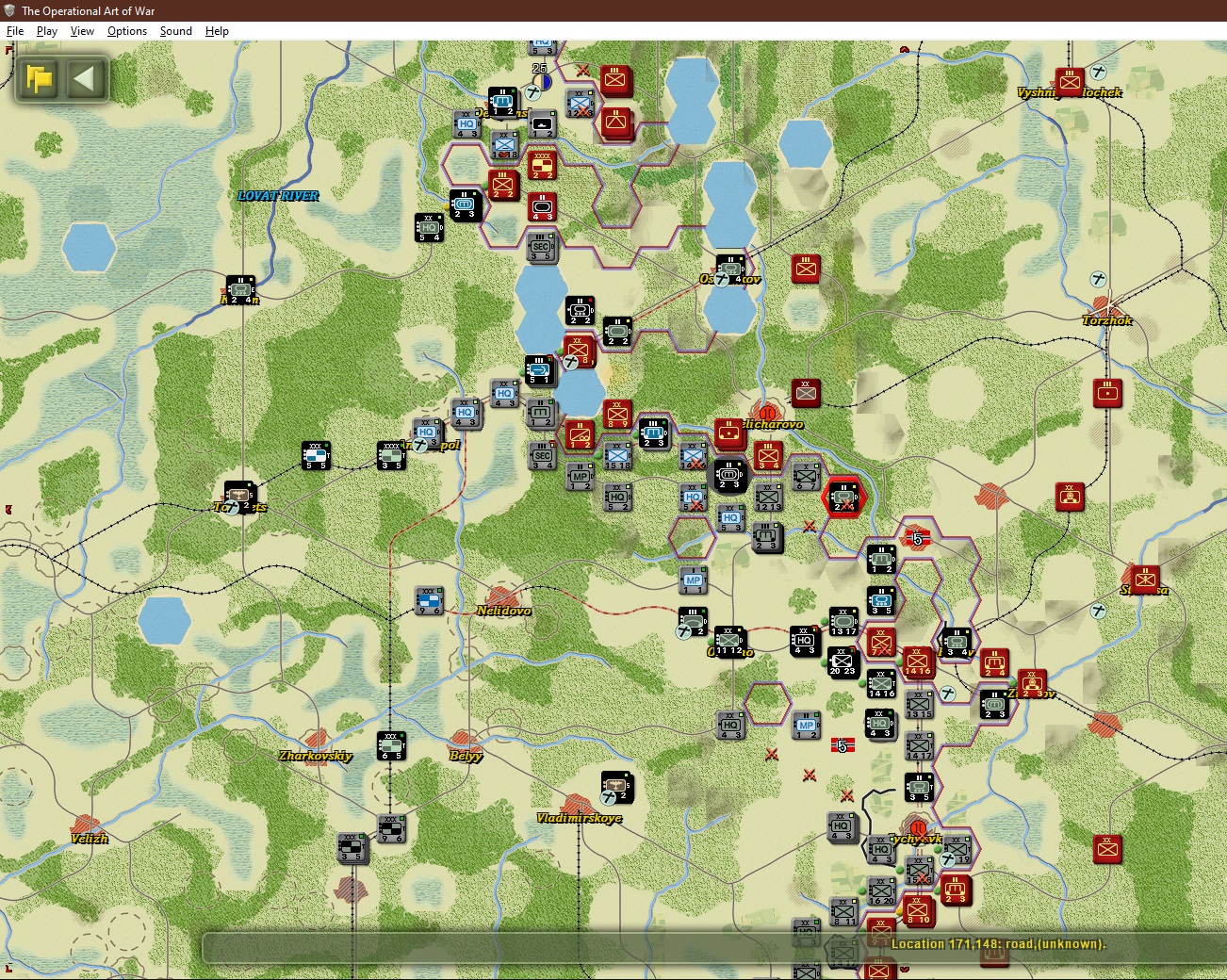
Task: Select the red artillery unit at Selizharovo
Action: pos(729,434)
